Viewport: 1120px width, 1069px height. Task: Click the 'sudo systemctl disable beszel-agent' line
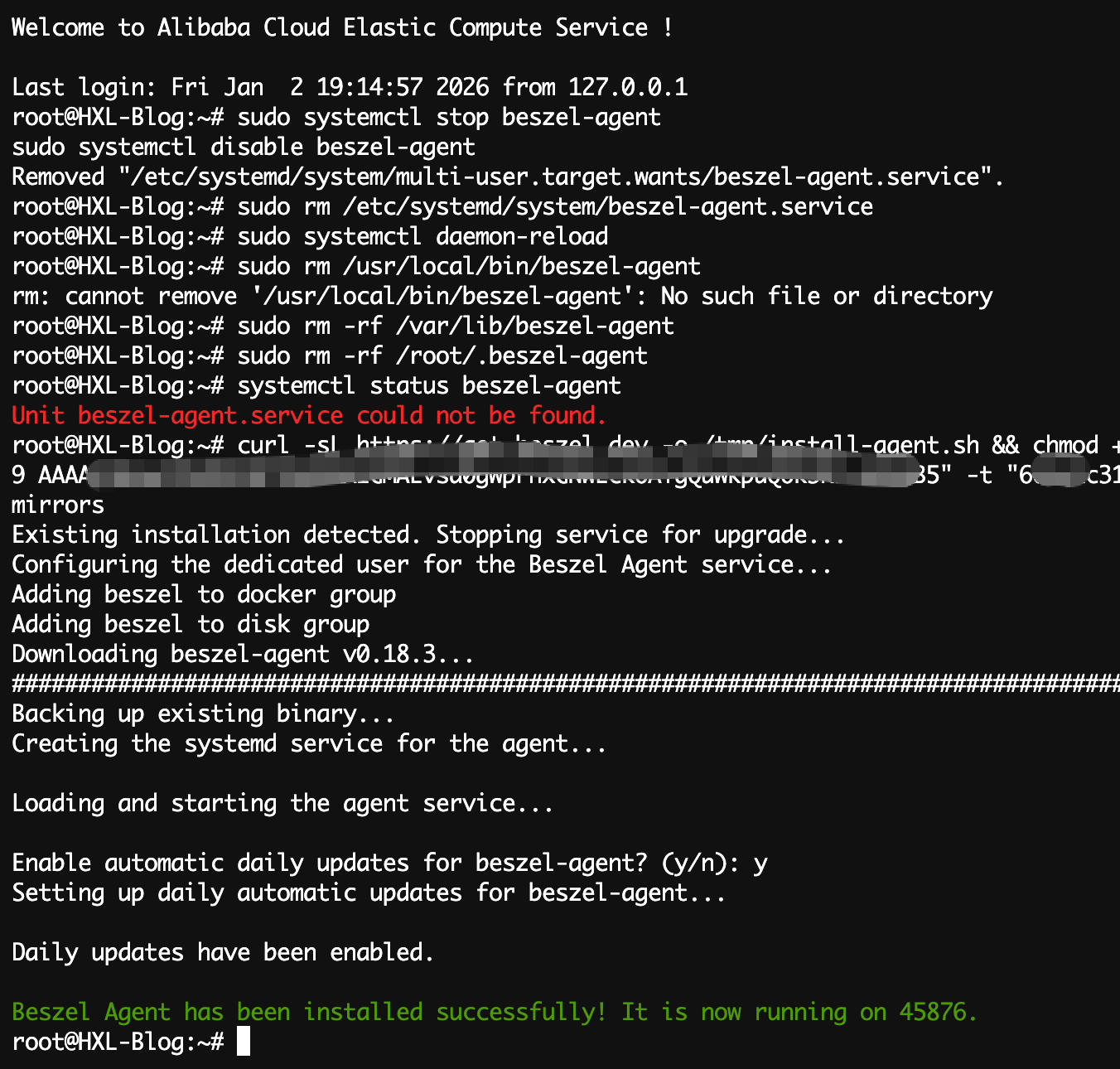coord(244,147)
